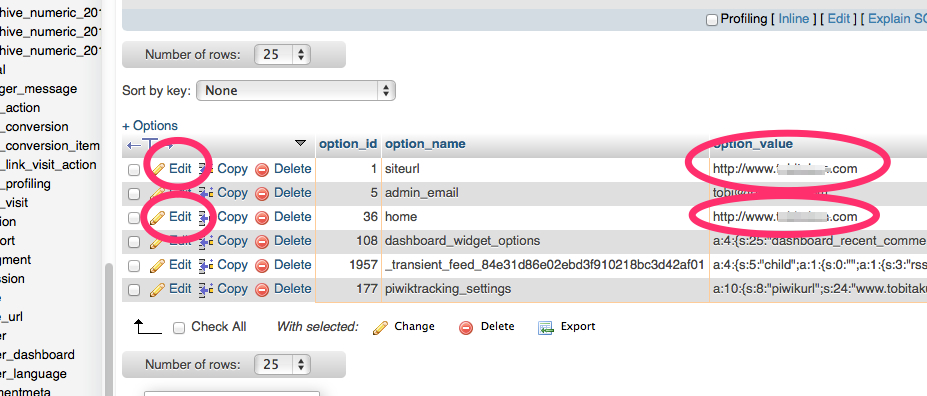Viewport: 927px width, 396px height.
Task: Select the _link_visit_action table in the sidebar
Action: pyautogui.click(x=50, y=165)
